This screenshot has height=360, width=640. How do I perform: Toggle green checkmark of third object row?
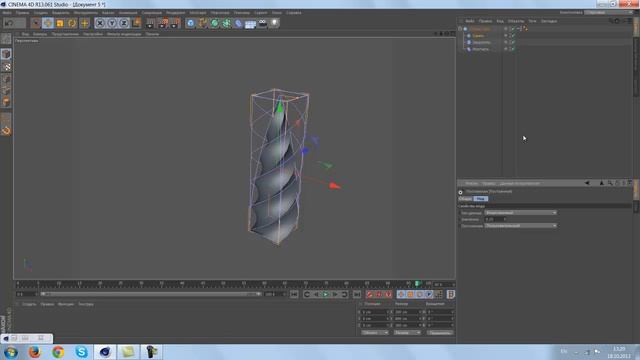point(513,42)
